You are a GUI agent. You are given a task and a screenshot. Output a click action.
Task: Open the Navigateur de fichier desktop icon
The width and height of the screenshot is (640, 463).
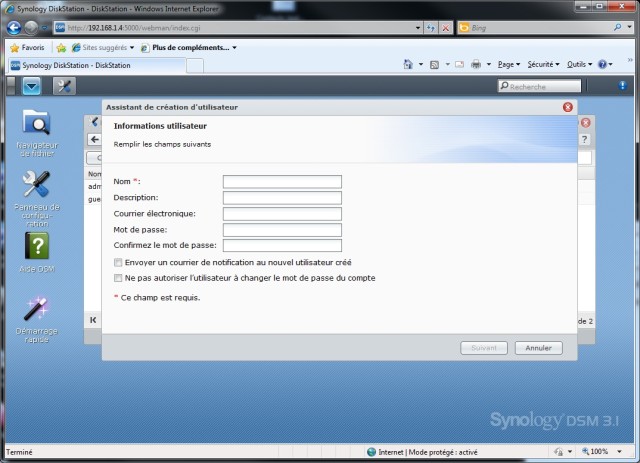click(x=37, y=124)
